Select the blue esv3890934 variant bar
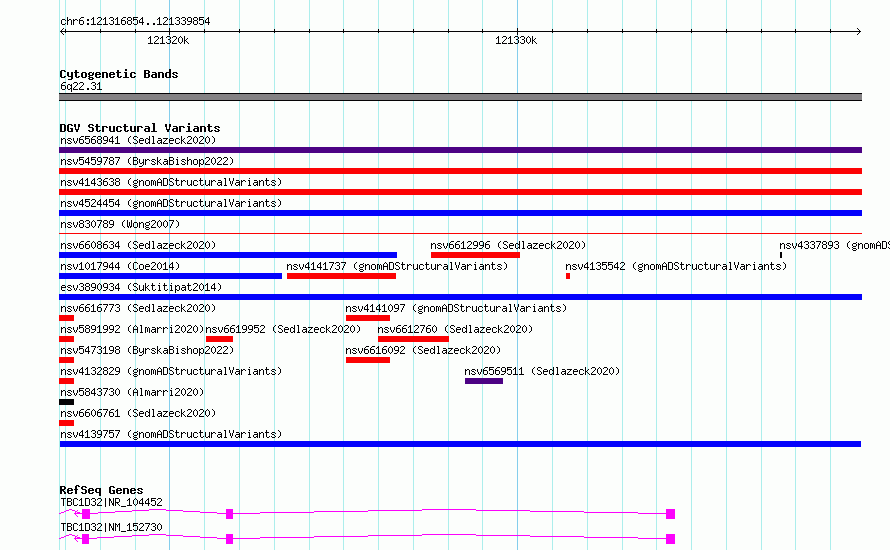The height and width of the screenshot is (550, 890). [460, 297]
